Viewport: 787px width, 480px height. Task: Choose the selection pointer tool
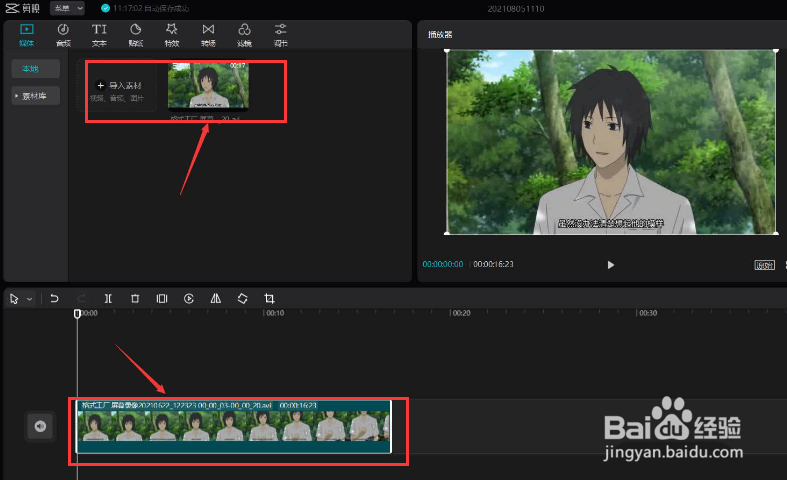click(14, 299)
